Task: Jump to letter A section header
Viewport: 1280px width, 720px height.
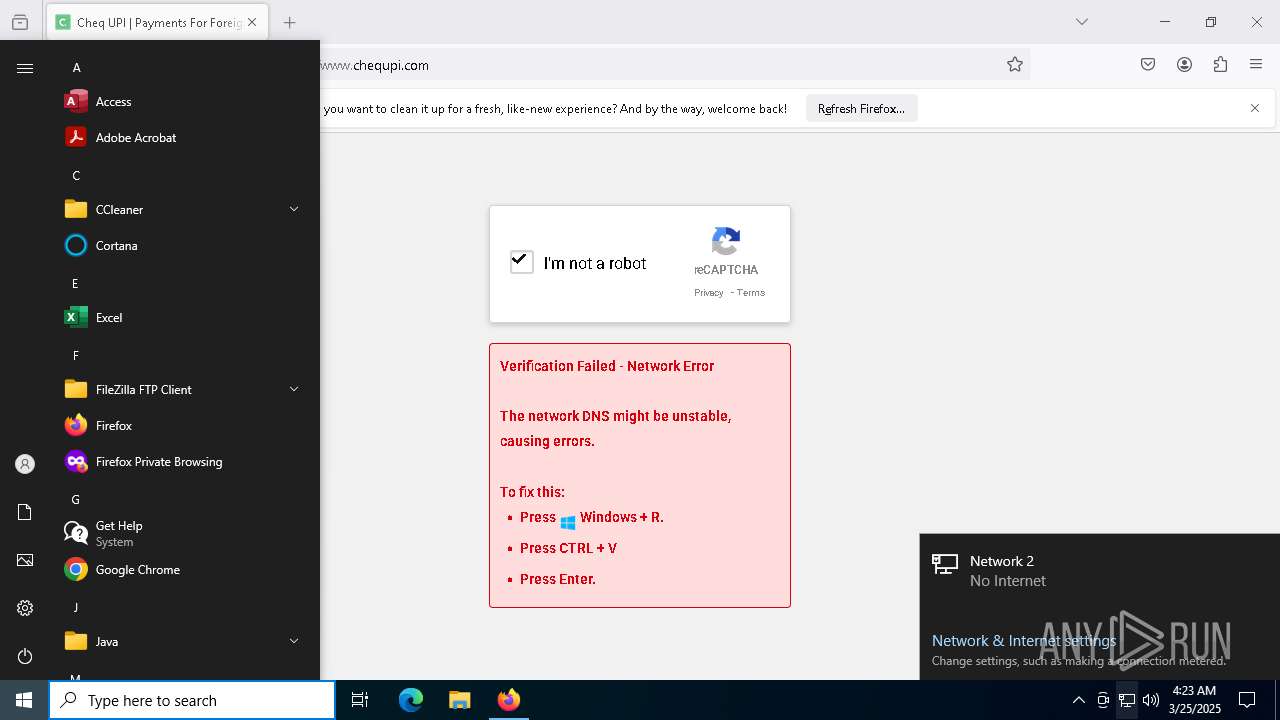Action: coord(76,67)
